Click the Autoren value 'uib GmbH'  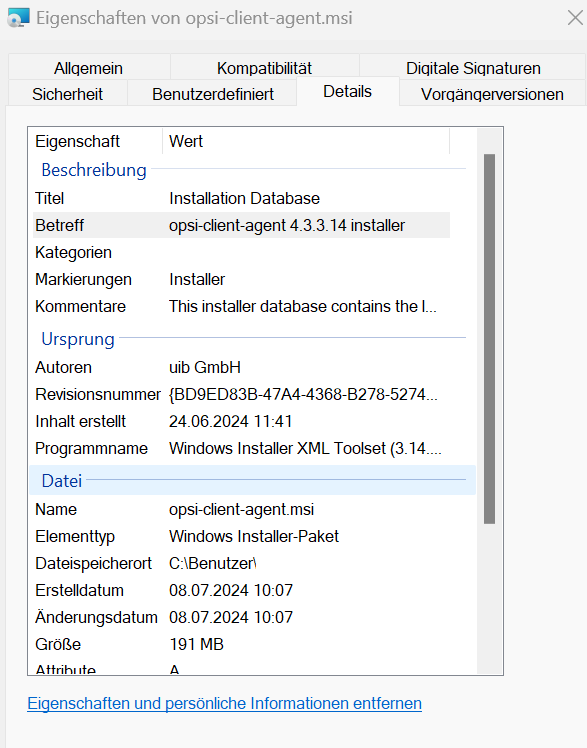click(205, 367)
